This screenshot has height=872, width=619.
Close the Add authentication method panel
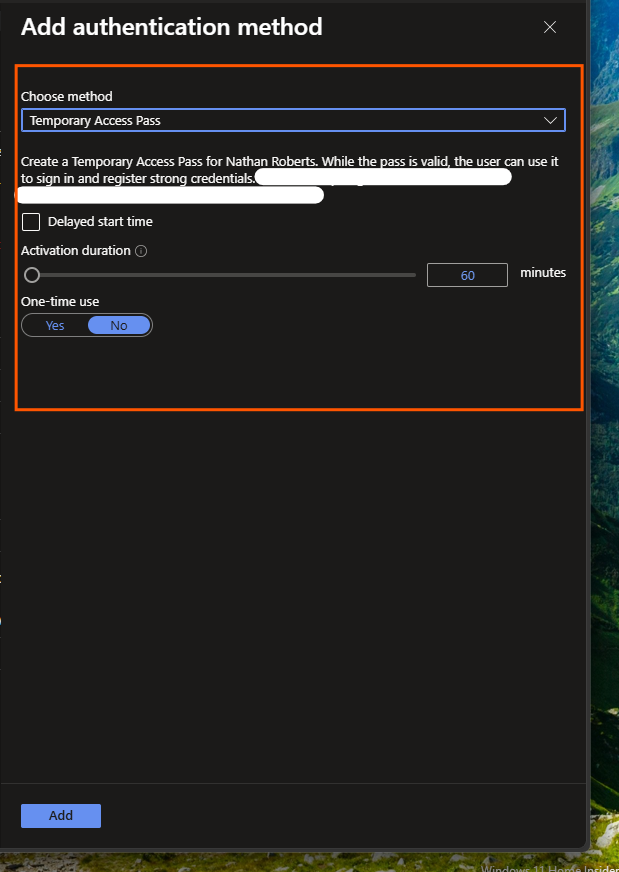click(549, 27)
